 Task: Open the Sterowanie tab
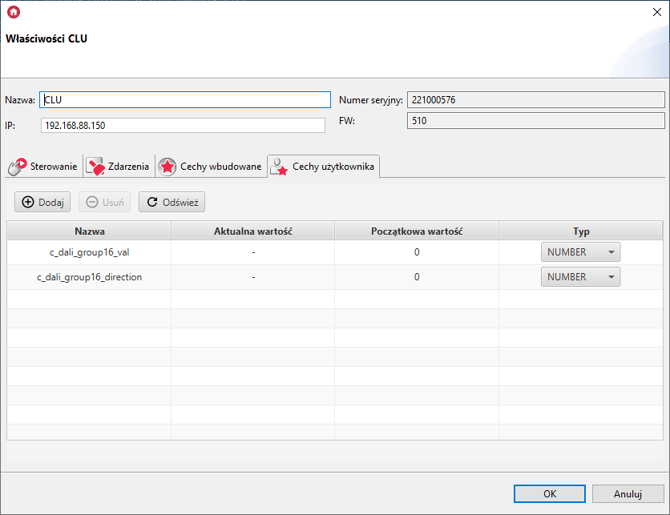[43, 167]
